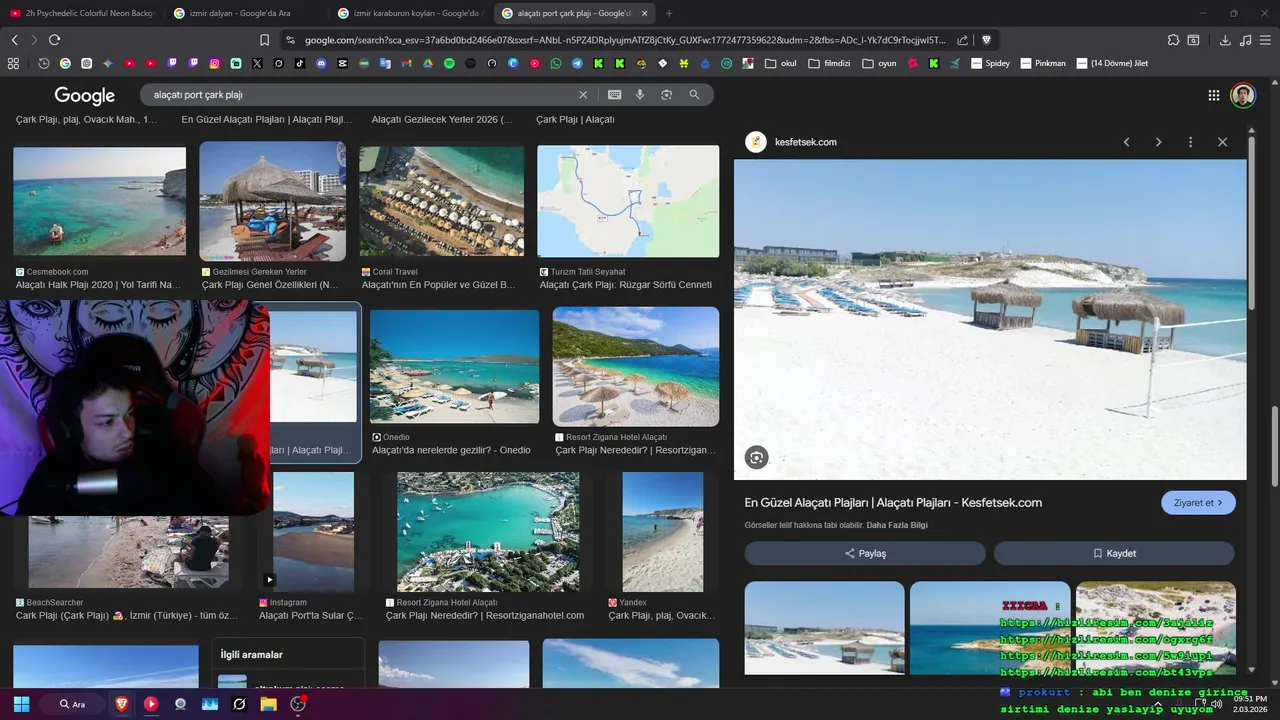Open the Daha Fazla Bilgi link
The image size is (1280, 720).
point(897,525)
